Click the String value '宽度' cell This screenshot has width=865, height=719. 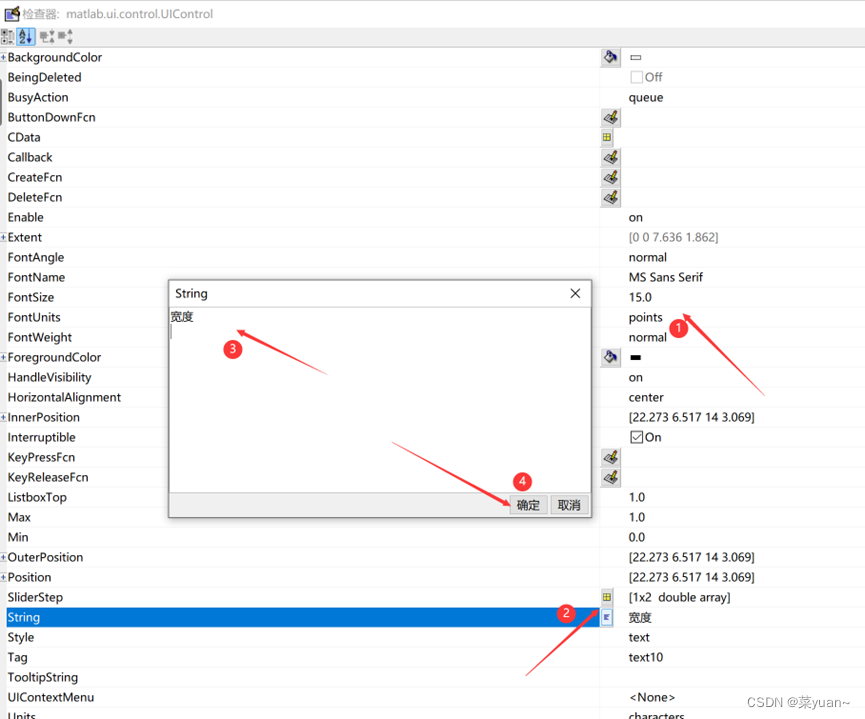(x=640, y=617)
